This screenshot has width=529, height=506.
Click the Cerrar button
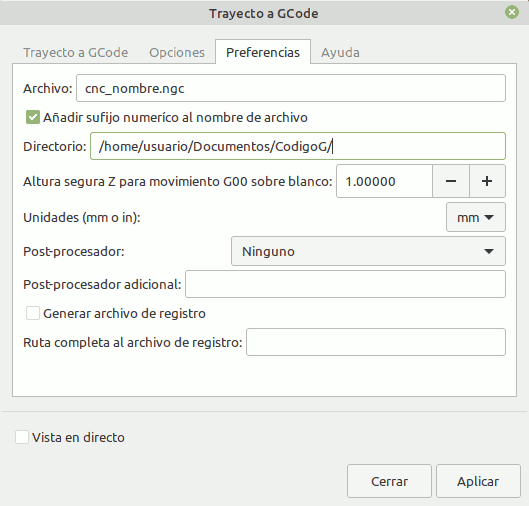389,481
